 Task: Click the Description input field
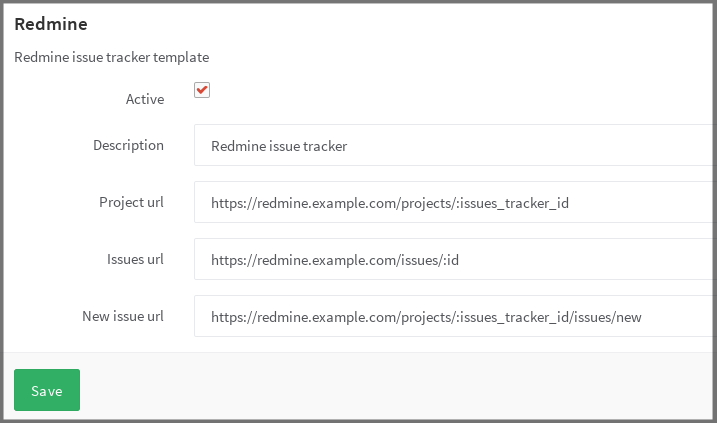pos(452,146)
